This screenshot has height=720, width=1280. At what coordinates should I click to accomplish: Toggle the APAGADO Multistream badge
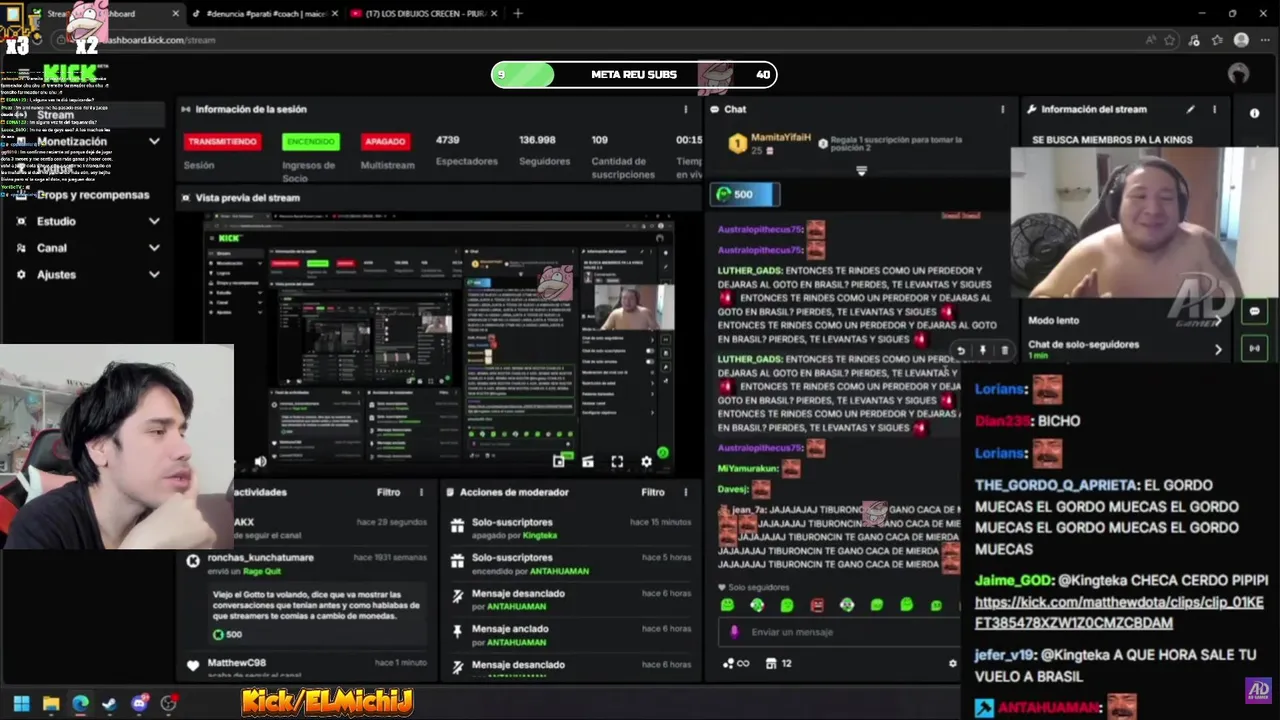385,142
